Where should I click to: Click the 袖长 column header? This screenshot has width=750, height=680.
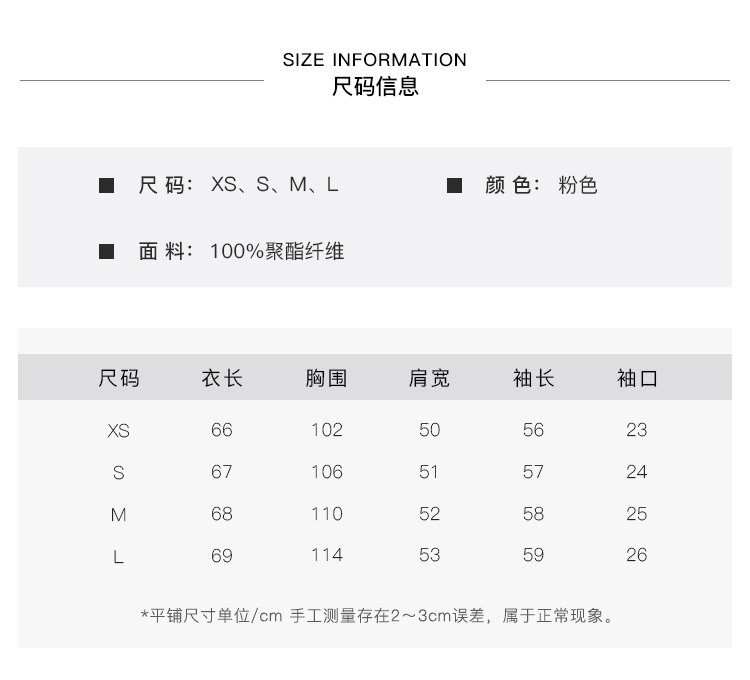[x=534, y=379]
